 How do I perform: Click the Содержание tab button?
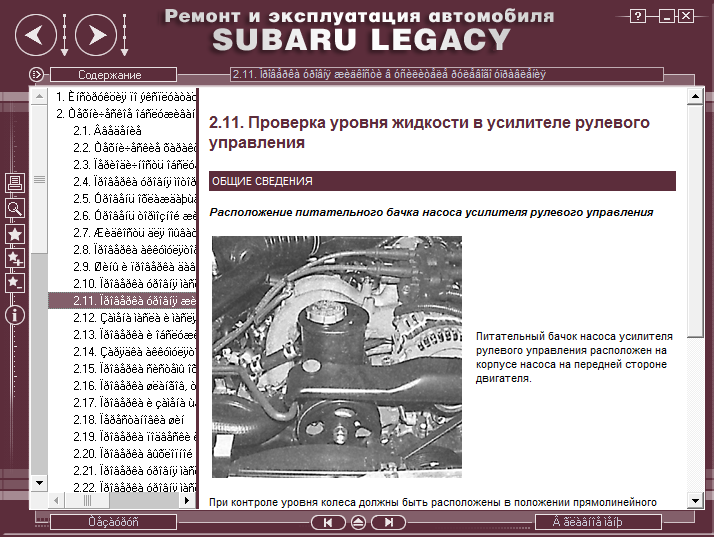pyautogui.click(x=113, y=75)
